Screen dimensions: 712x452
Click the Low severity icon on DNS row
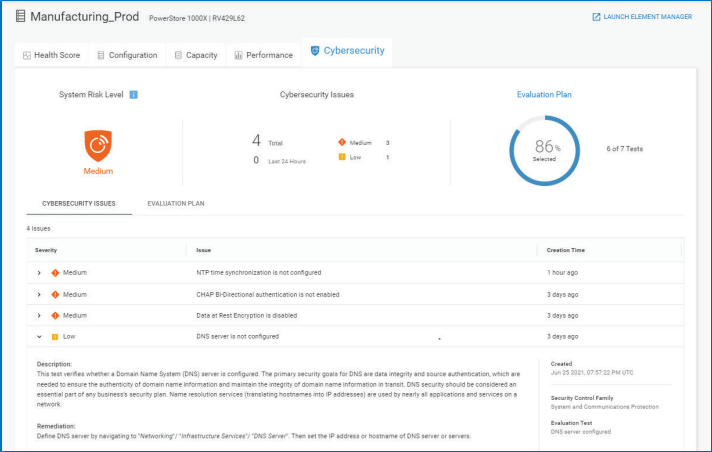pos(55,337)
